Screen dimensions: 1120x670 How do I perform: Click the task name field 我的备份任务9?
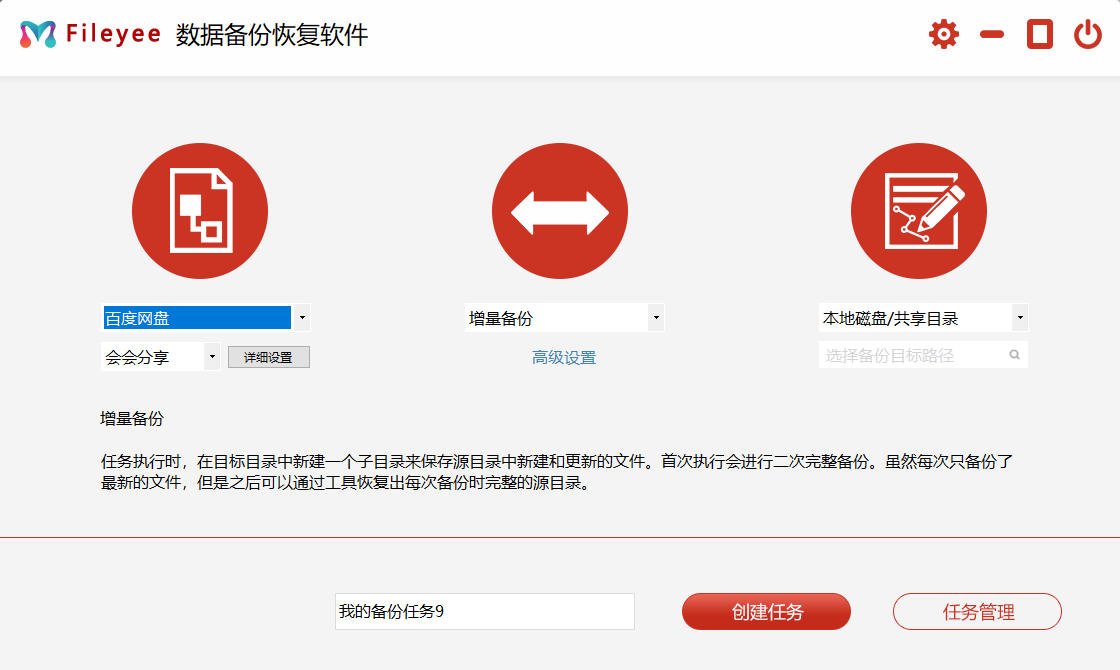(484, 612)
